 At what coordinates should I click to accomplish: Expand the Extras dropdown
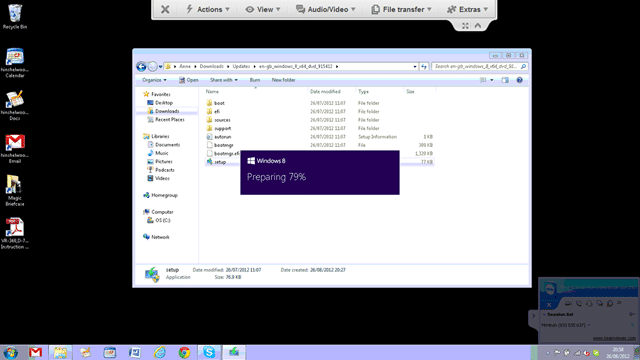click(x=467, y=9)
